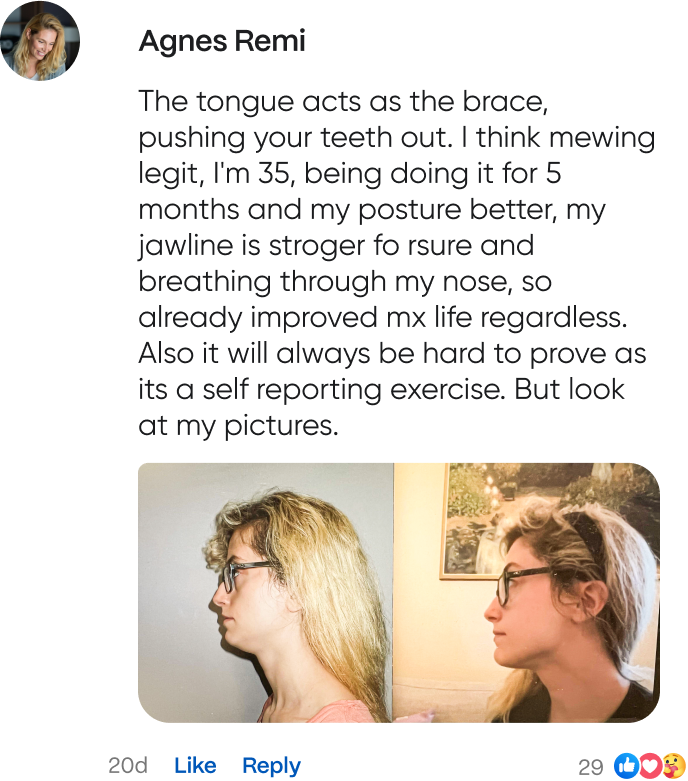The width and height of the screenshot is (688, 781).
Task: Click the "self reporting exercise" phrase
Action: 353,390
